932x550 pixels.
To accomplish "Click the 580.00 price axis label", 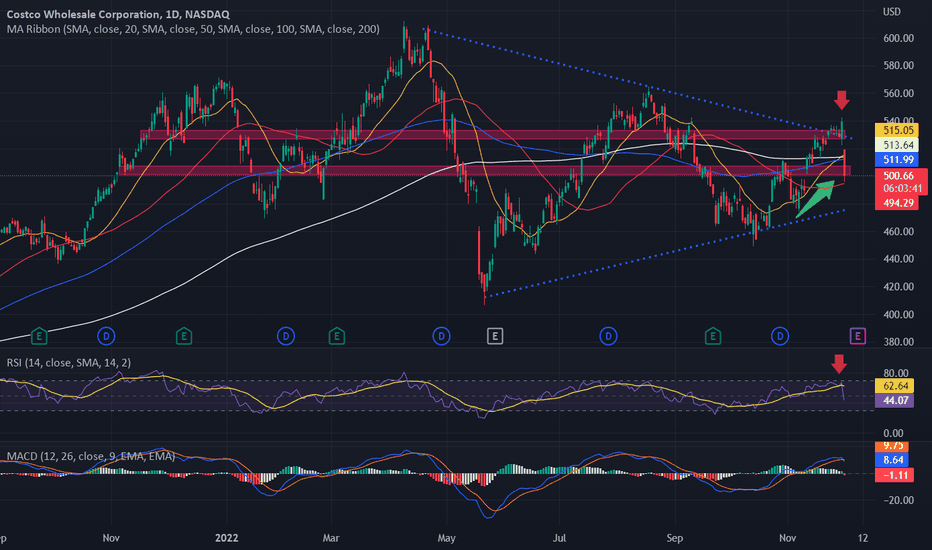I will point(898,65).
